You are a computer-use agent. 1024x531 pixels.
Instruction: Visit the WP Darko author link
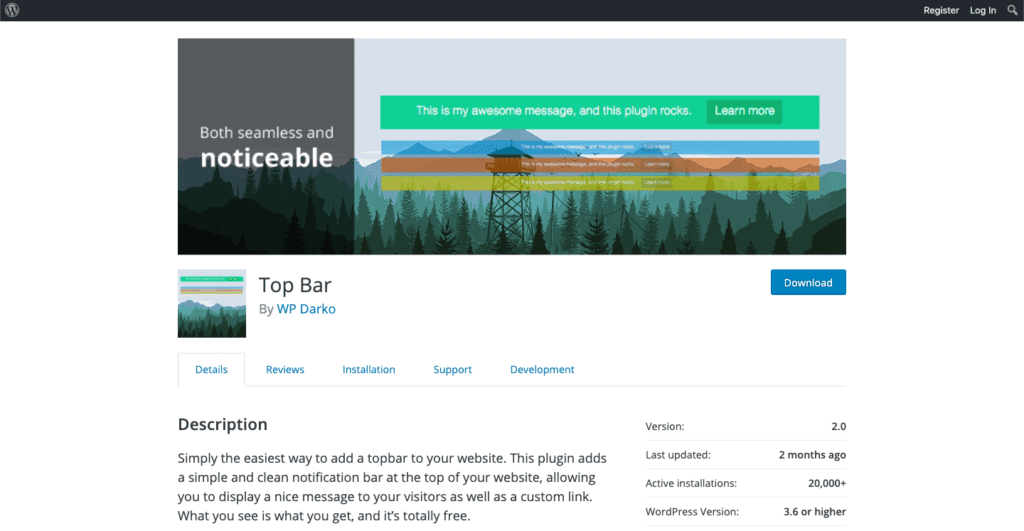click(x=306, y=309)
